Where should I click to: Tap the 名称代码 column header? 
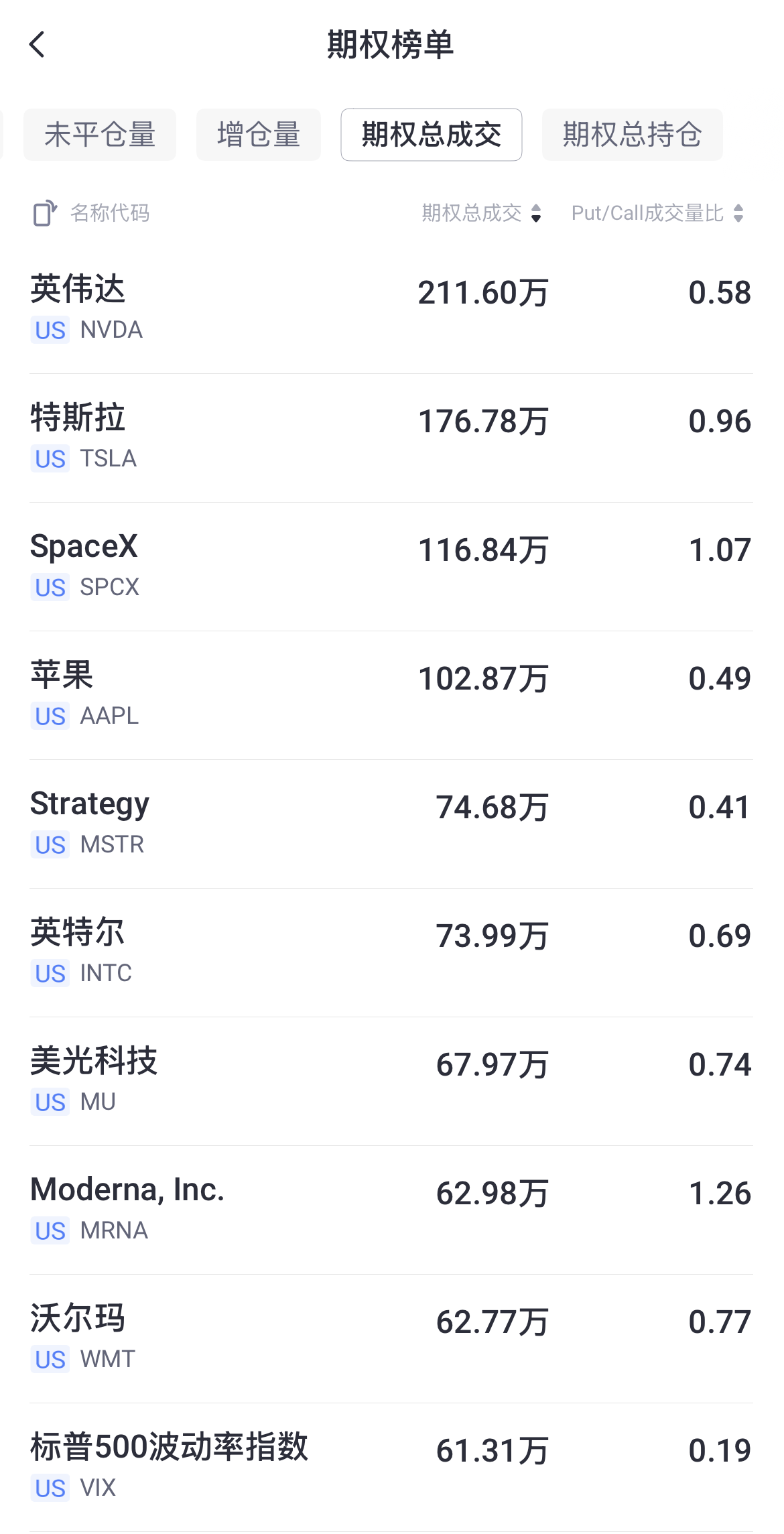point(110,213)
